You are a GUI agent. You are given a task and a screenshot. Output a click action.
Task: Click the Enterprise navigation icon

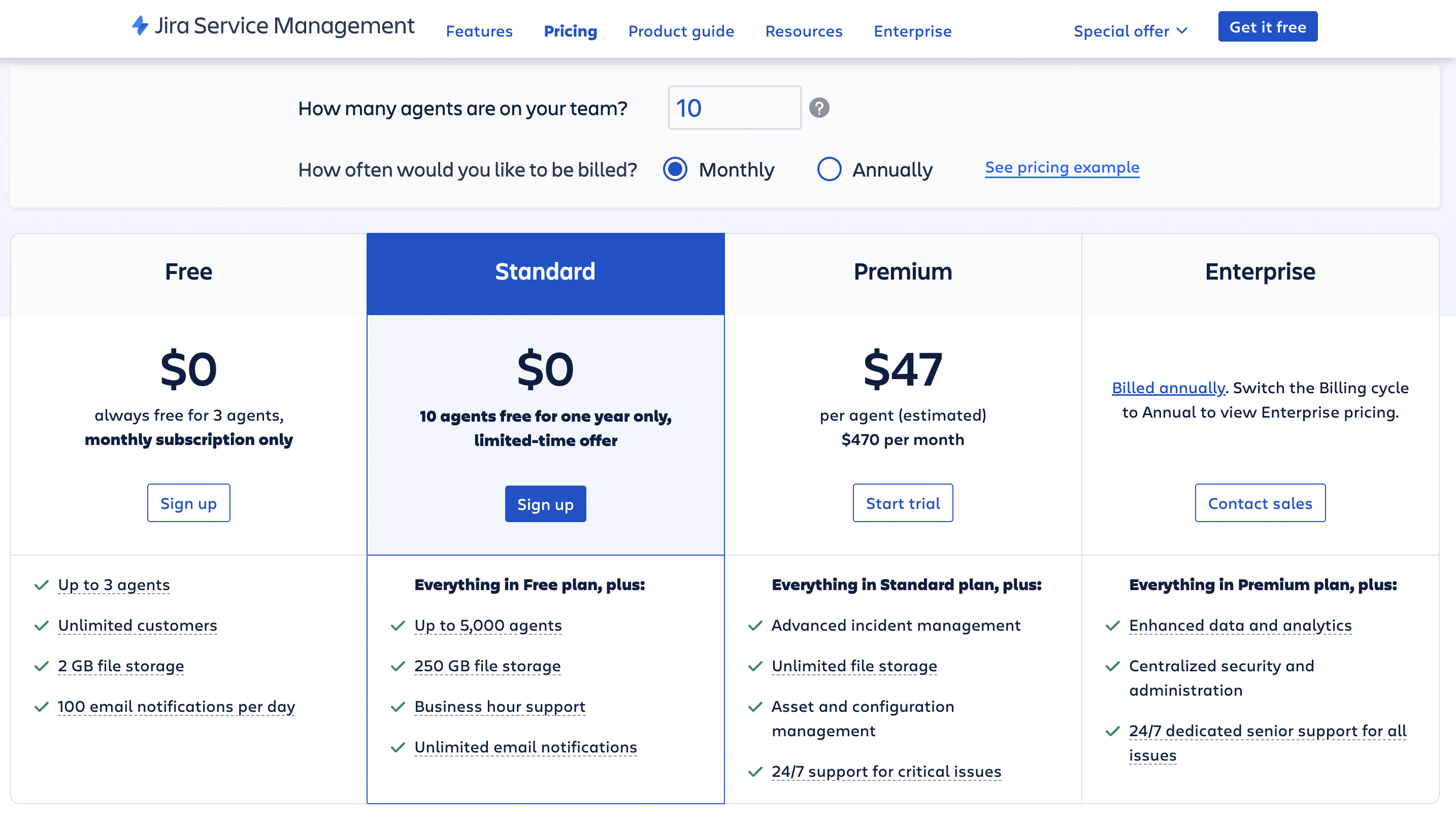[913, 29]
